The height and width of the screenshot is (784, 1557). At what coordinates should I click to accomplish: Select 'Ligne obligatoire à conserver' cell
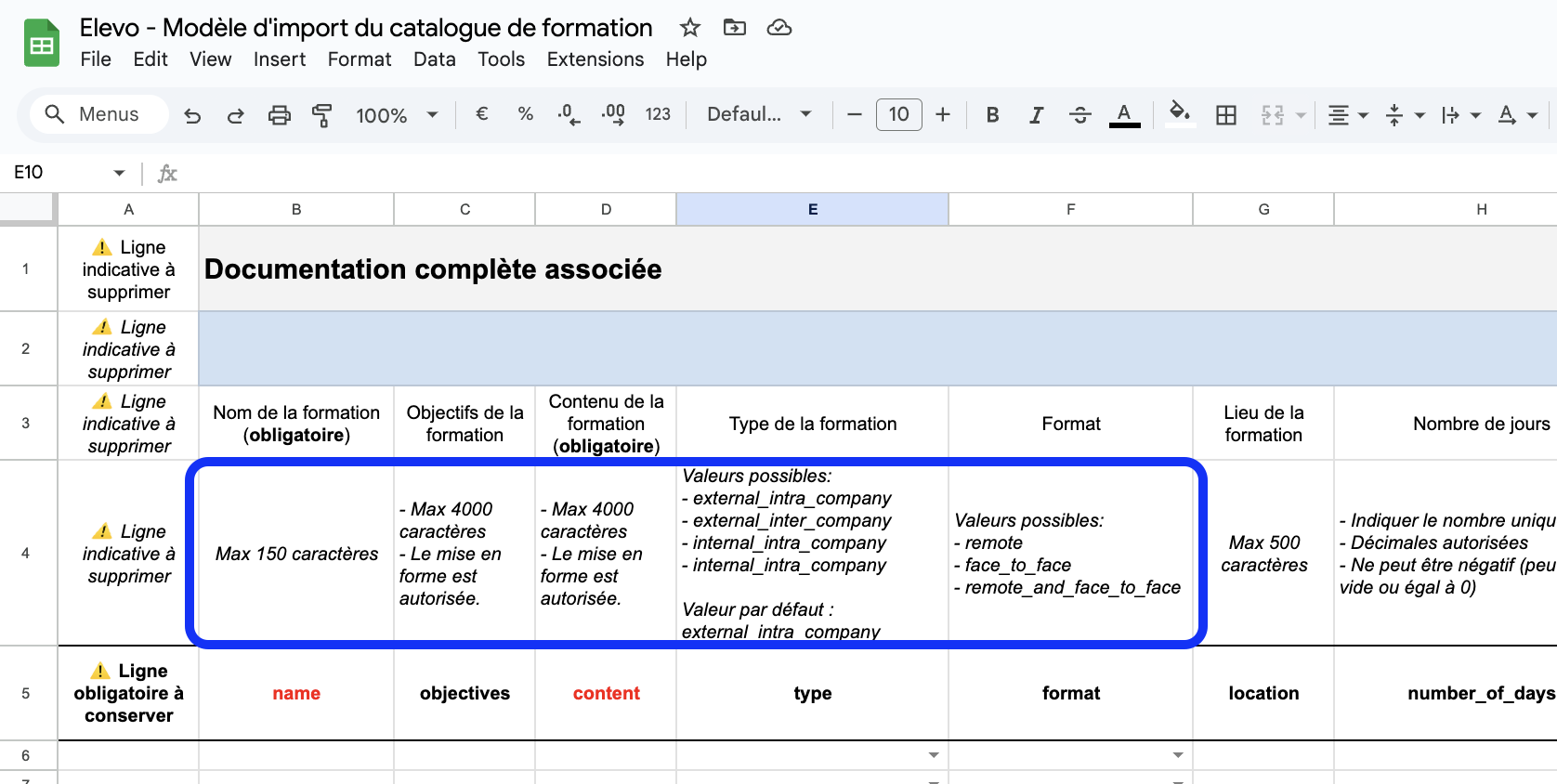pos(129,693)
